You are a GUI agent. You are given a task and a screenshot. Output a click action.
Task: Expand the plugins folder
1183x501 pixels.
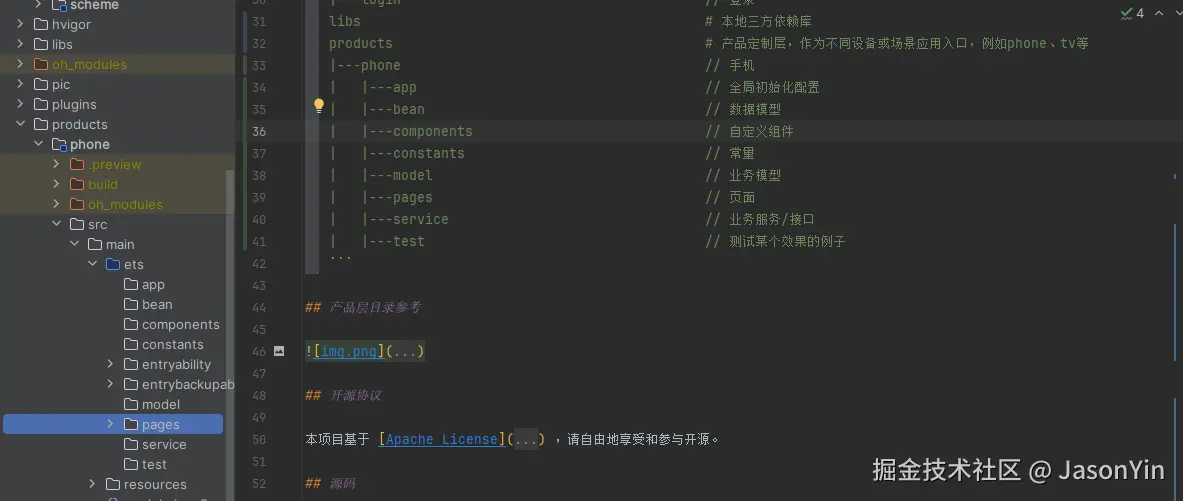click(20, 104)
